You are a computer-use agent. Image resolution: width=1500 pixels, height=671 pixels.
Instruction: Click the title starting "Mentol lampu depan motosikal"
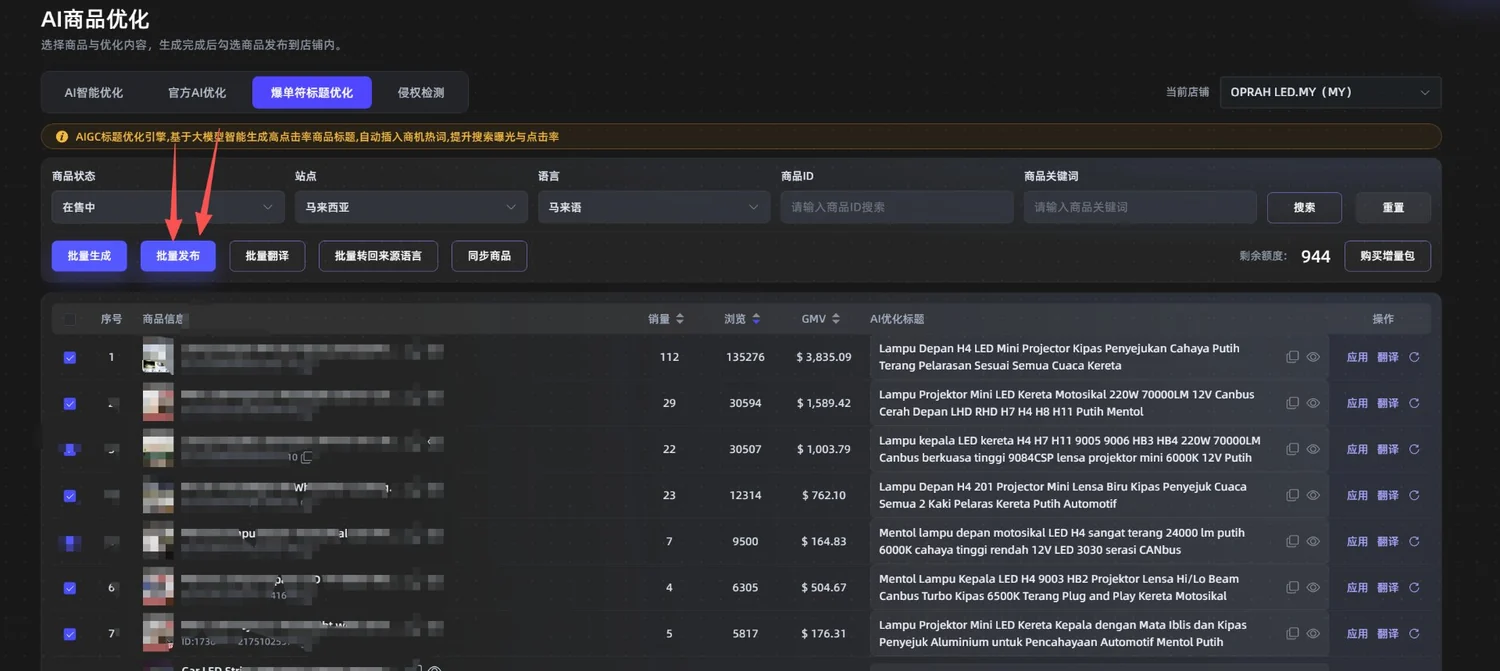tap(1062, 541)
